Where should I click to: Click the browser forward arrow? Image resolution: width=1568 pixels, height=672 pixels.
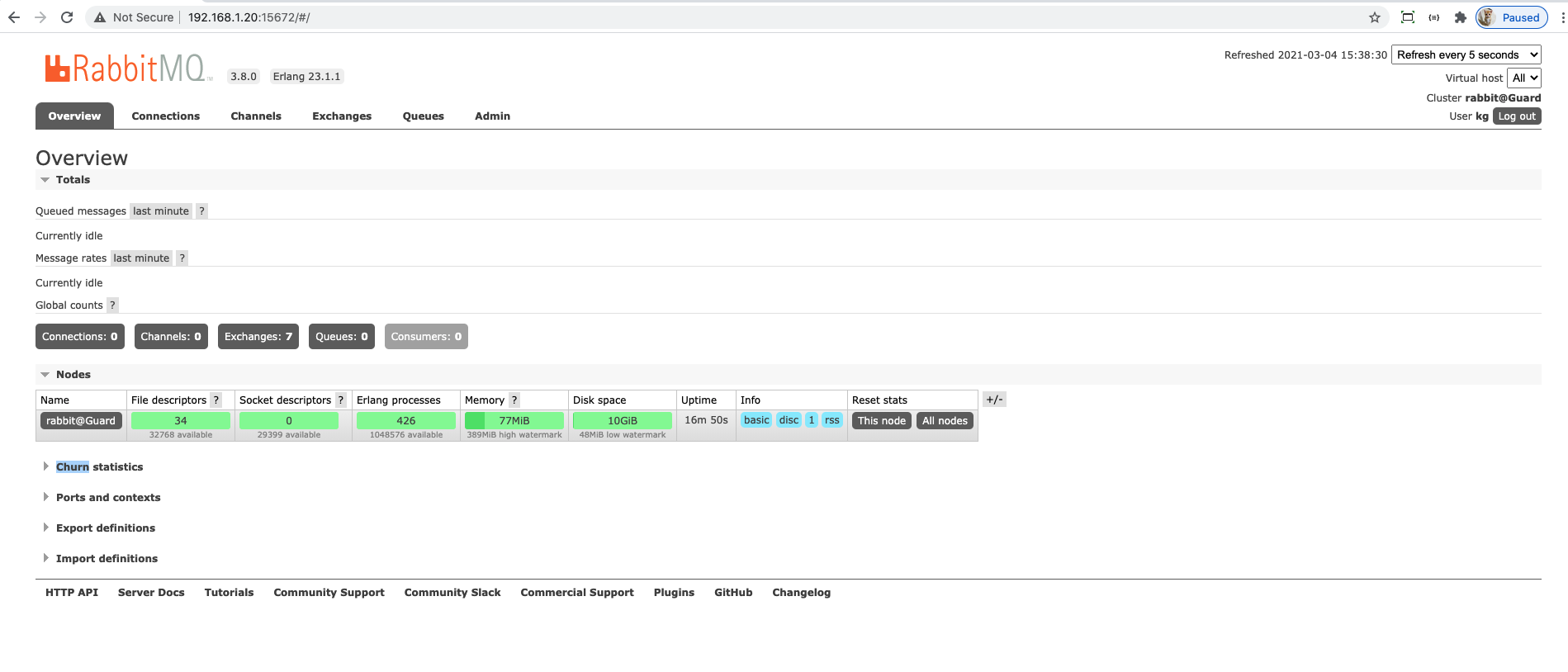tap(40, 17)
